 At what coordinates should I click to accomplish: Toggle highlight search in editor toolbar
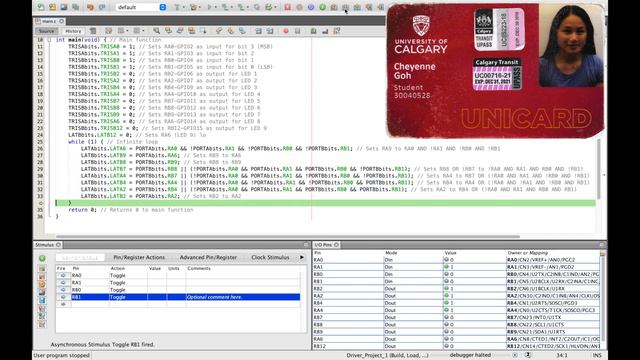point(191,31)
